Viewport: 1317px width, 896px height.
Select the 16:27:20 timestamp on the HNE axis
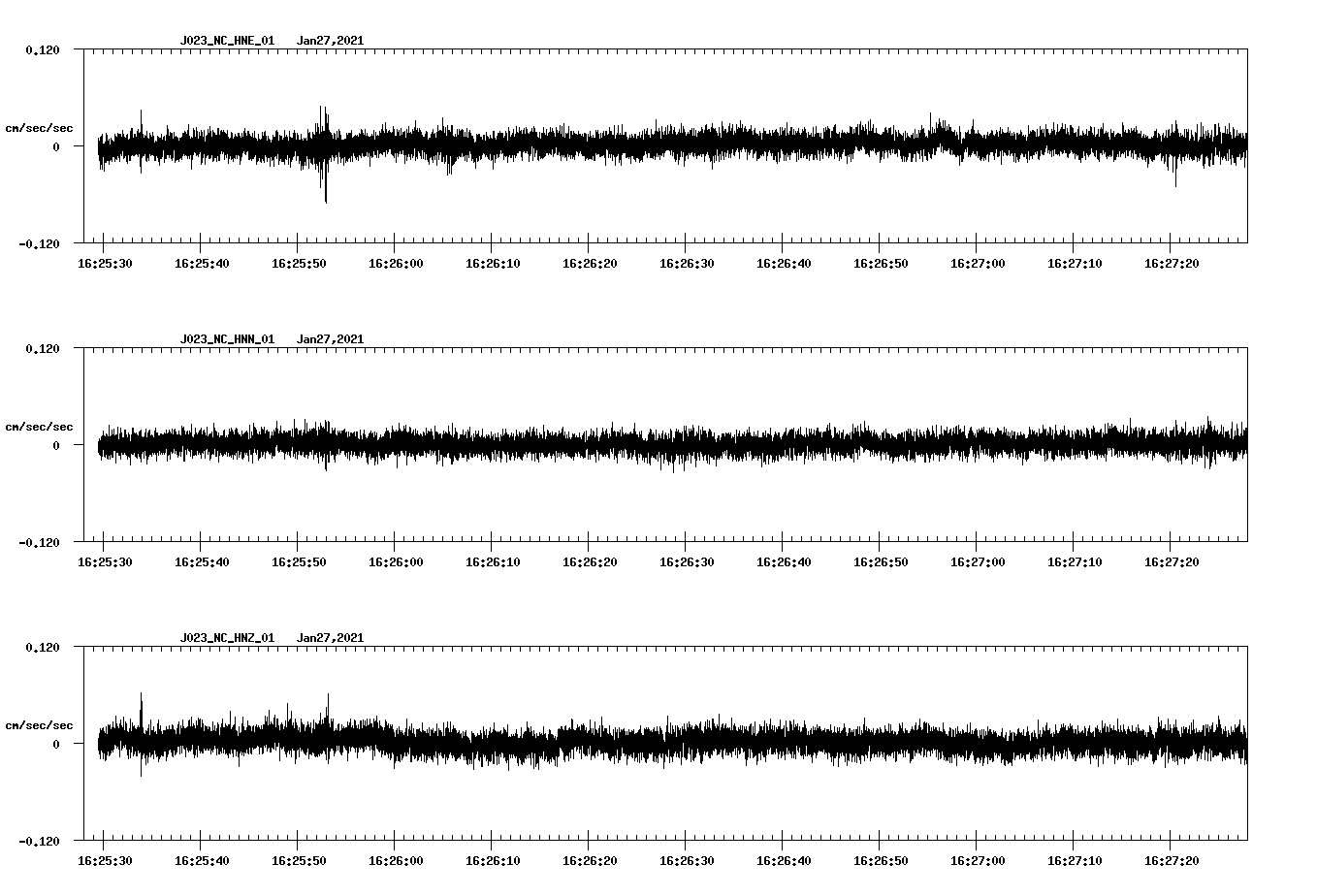(x=1172, y=262)
